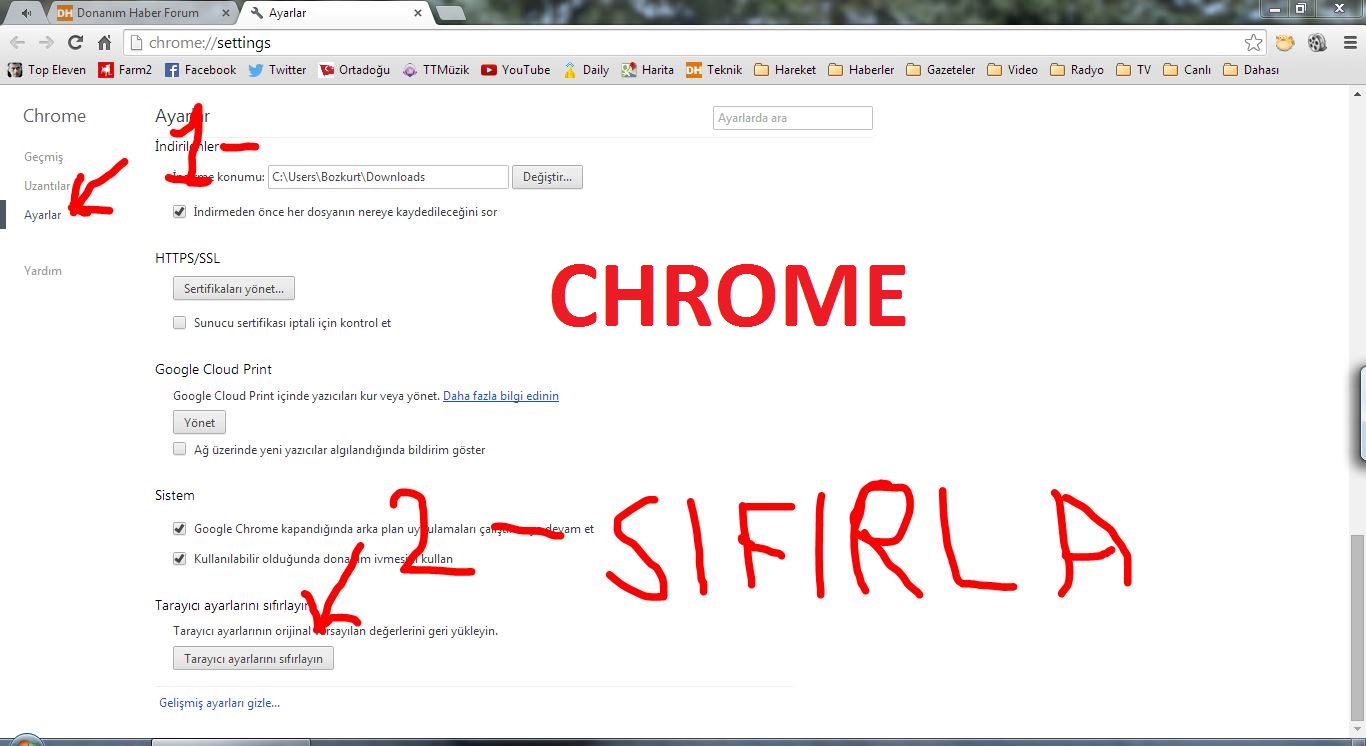Image resolution: width=1366 pixels, height=746 pixels.
Task: Click the Yönet button under Cloud Print
Action: (200, 423)
